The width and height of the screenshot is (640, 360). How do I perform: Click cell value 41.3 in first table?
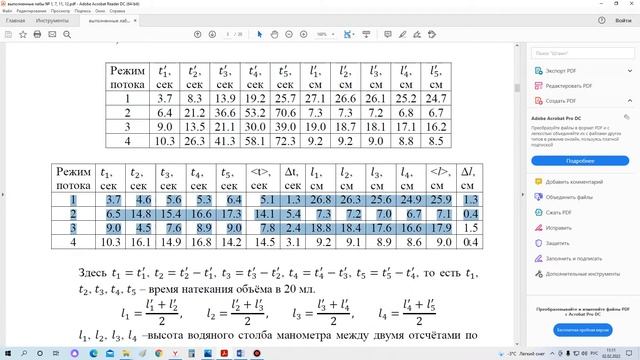(224, 141)
